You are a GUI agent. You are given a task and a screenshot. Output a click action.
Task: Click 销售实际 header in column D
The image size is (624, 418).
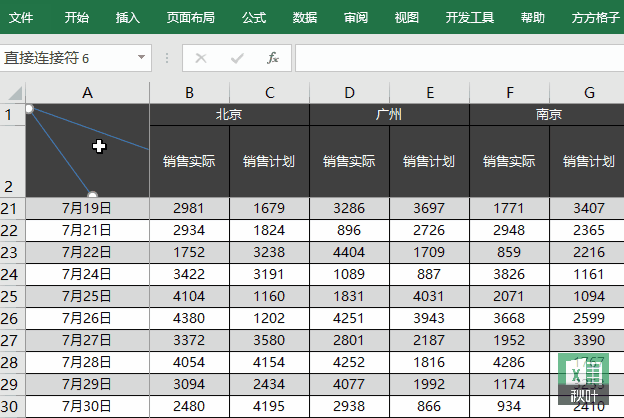coord(349,161)
